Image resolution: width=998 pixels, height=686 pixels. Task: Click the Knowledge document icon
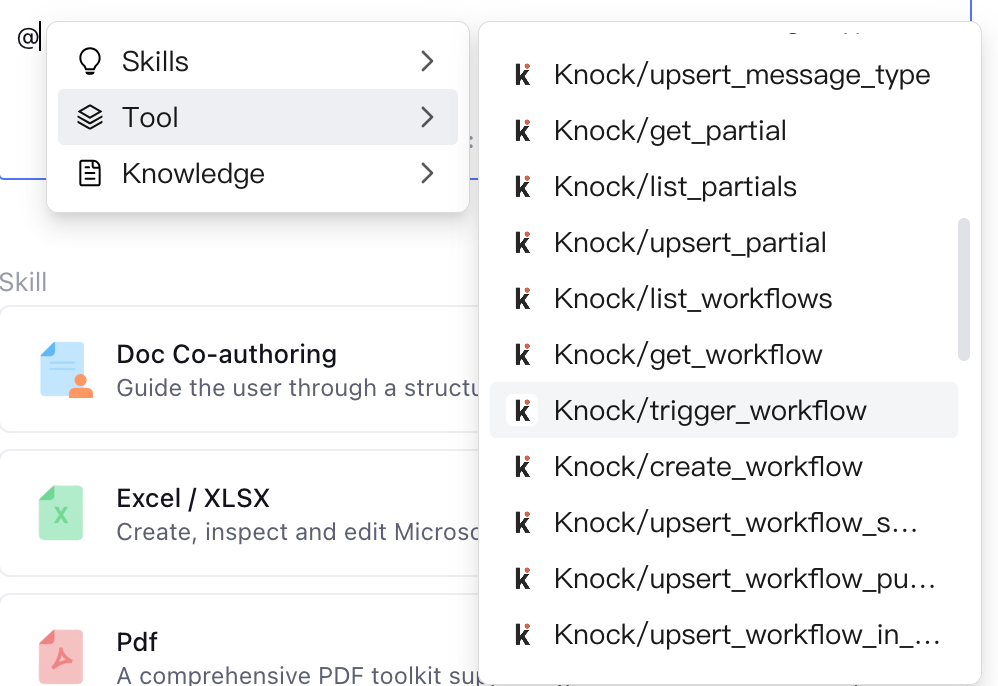(90, 173)
